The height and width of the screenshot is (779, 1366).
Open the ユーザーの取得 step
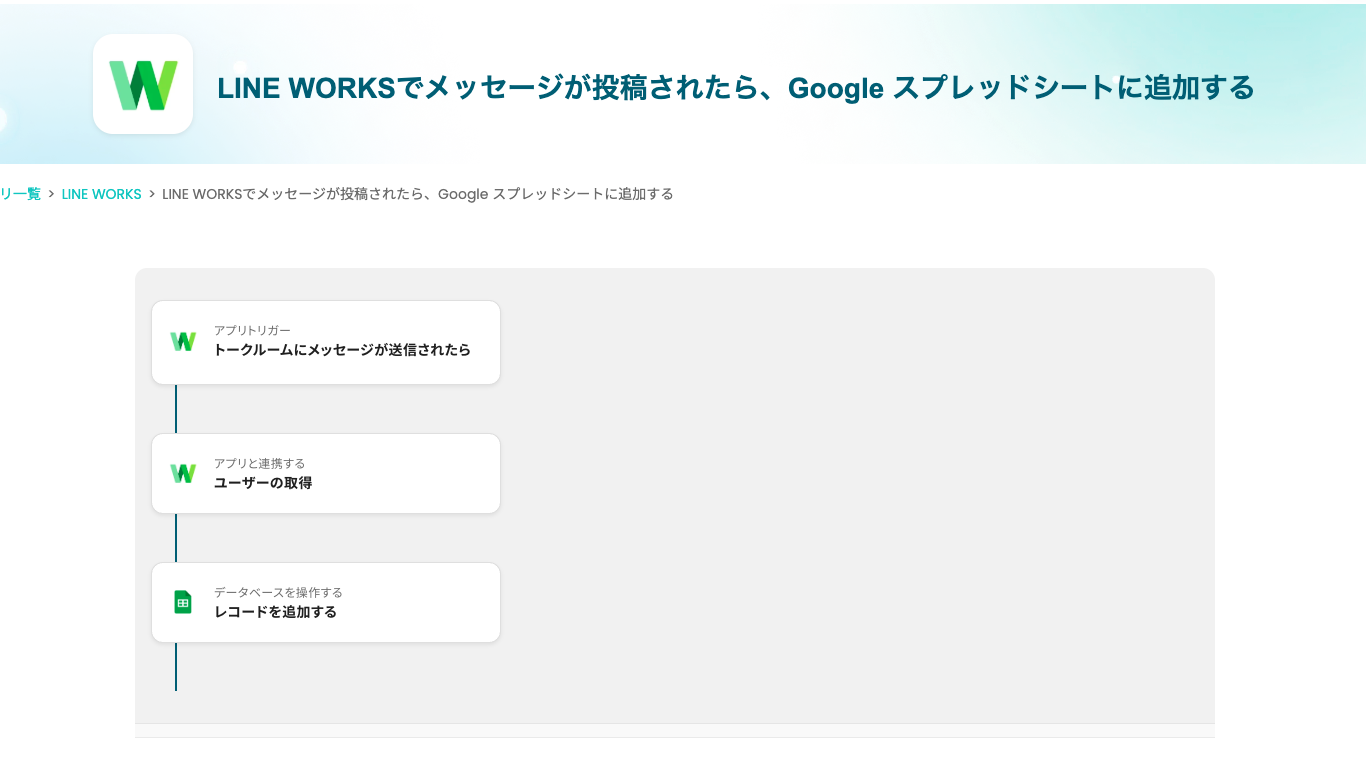point(326,474)
